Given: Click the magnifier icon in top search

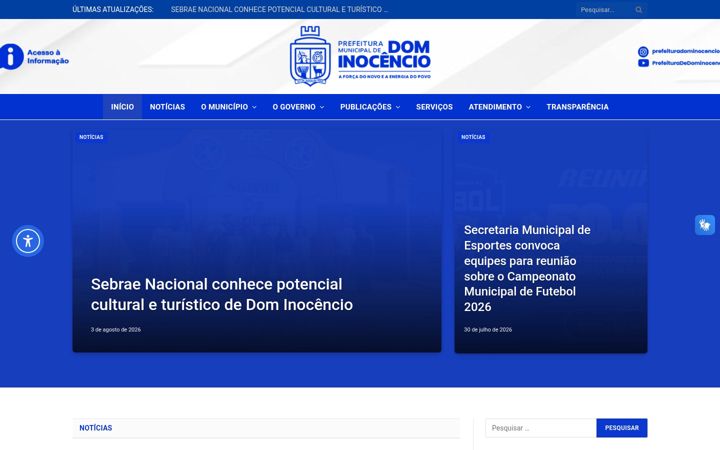Looking at the screenshot, I should coord(639,10).
